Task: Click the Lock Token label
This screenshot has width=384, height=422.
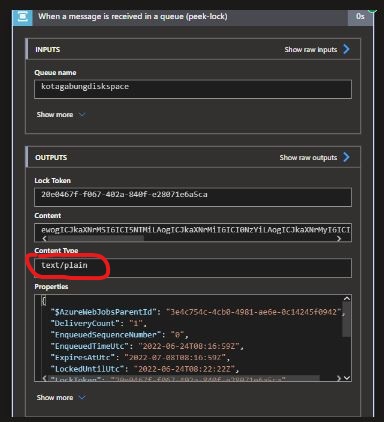Action: pyautogui.click(x=53, y=181)
